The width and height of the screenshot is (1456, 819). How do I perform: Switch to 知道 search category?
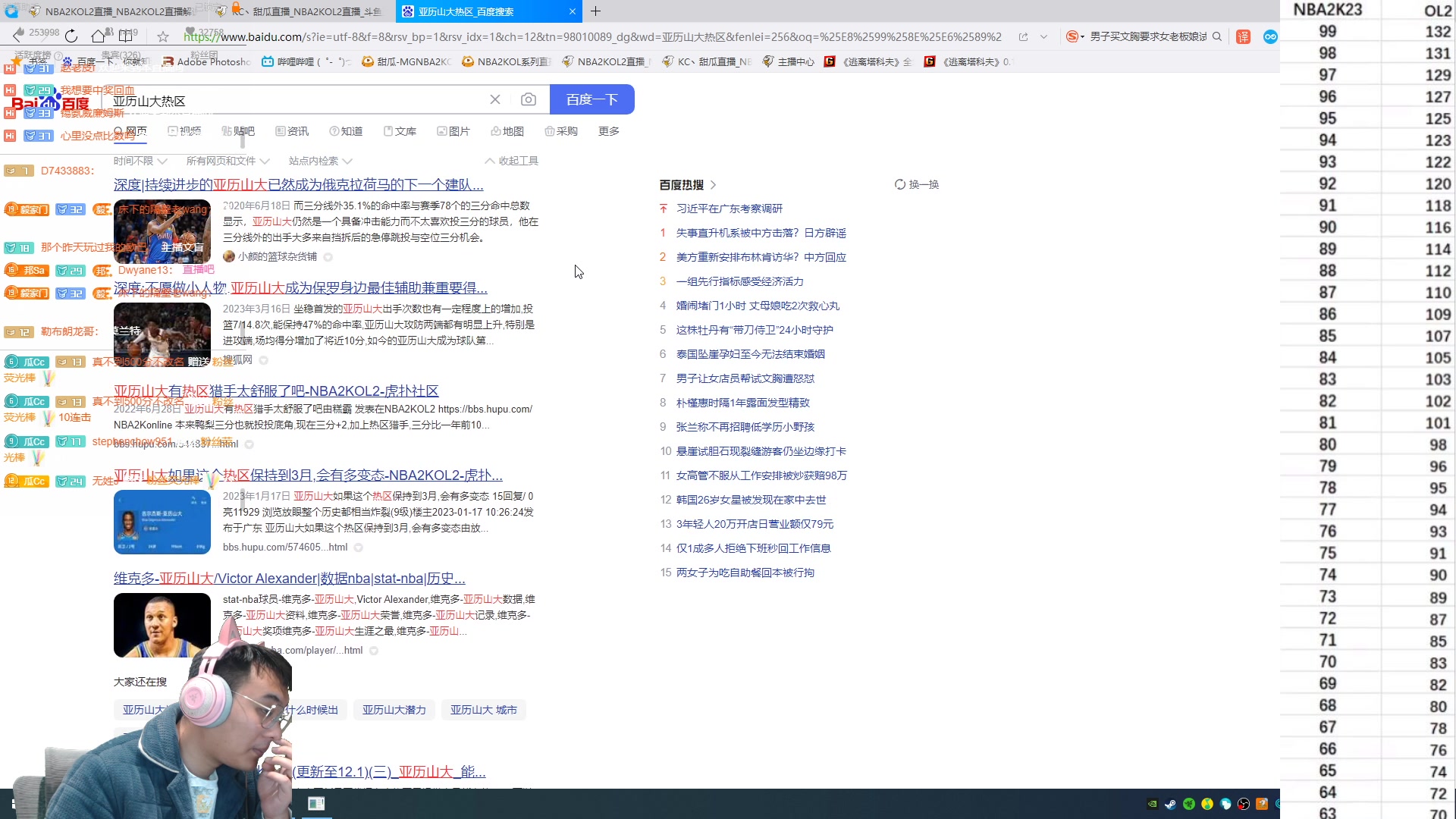(346, 131)
